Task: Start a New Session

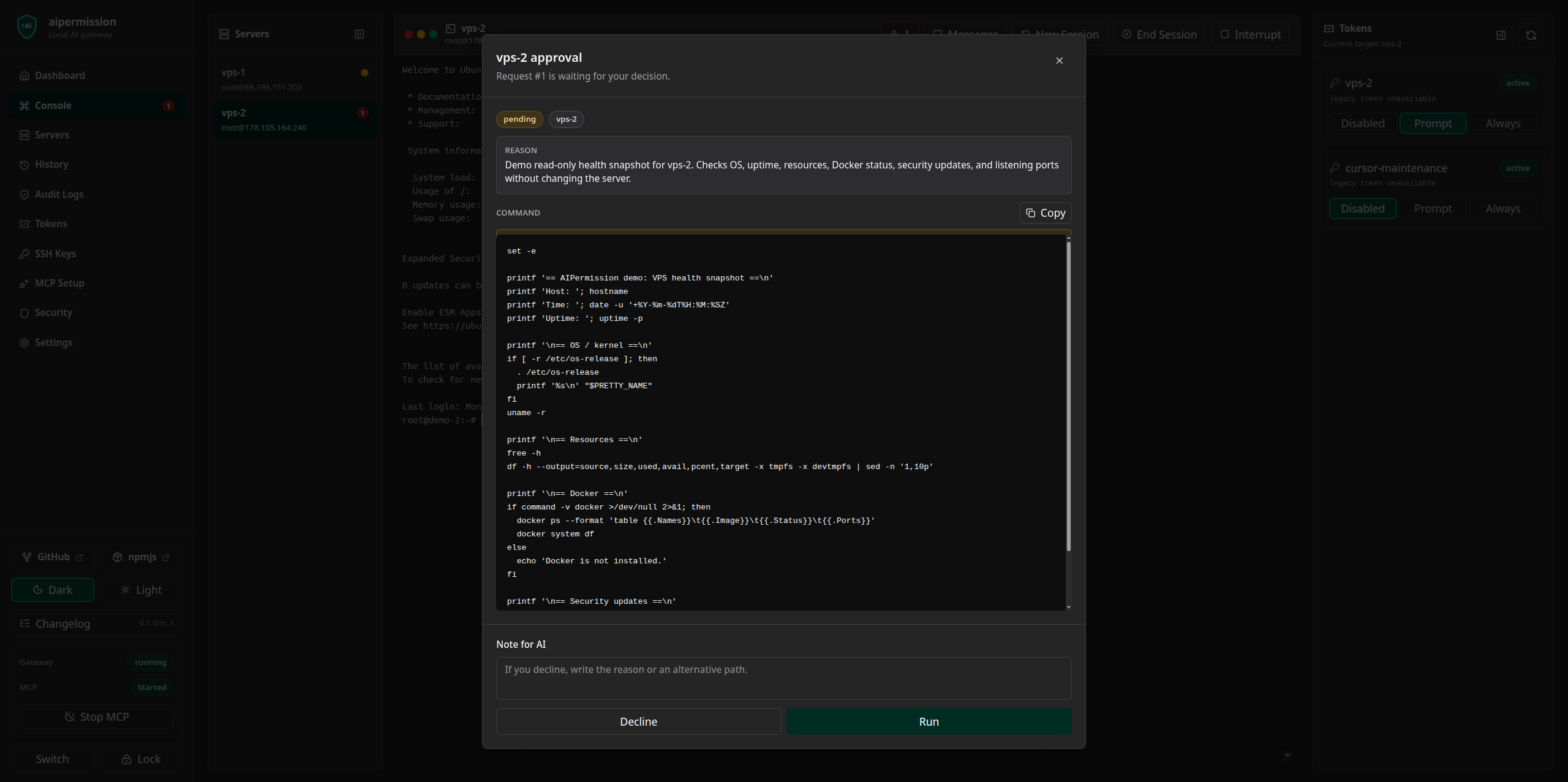Action: click(1060, 34)
